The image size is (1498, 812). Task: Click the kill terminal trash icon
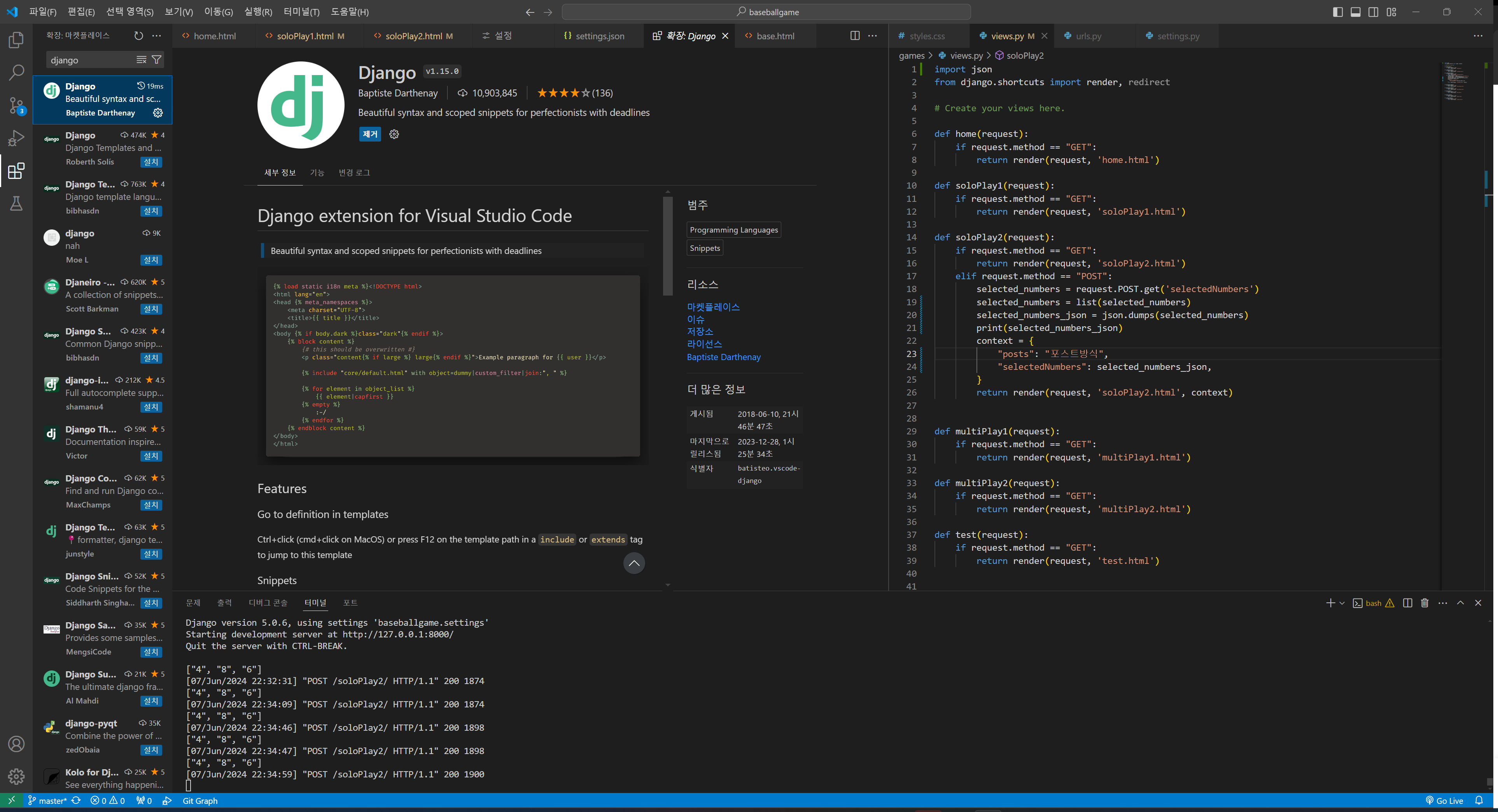click(1424, 603)
